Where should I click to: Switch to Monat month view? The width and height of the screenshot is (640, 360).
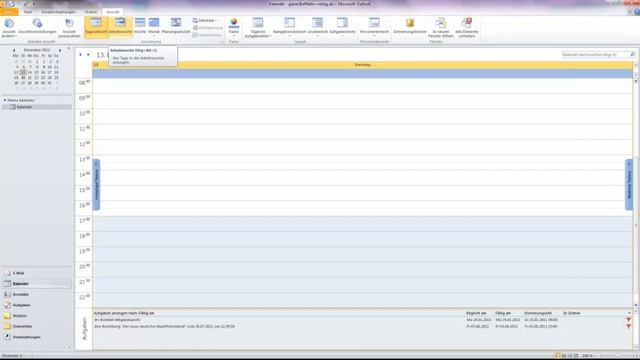click(154, 28)
